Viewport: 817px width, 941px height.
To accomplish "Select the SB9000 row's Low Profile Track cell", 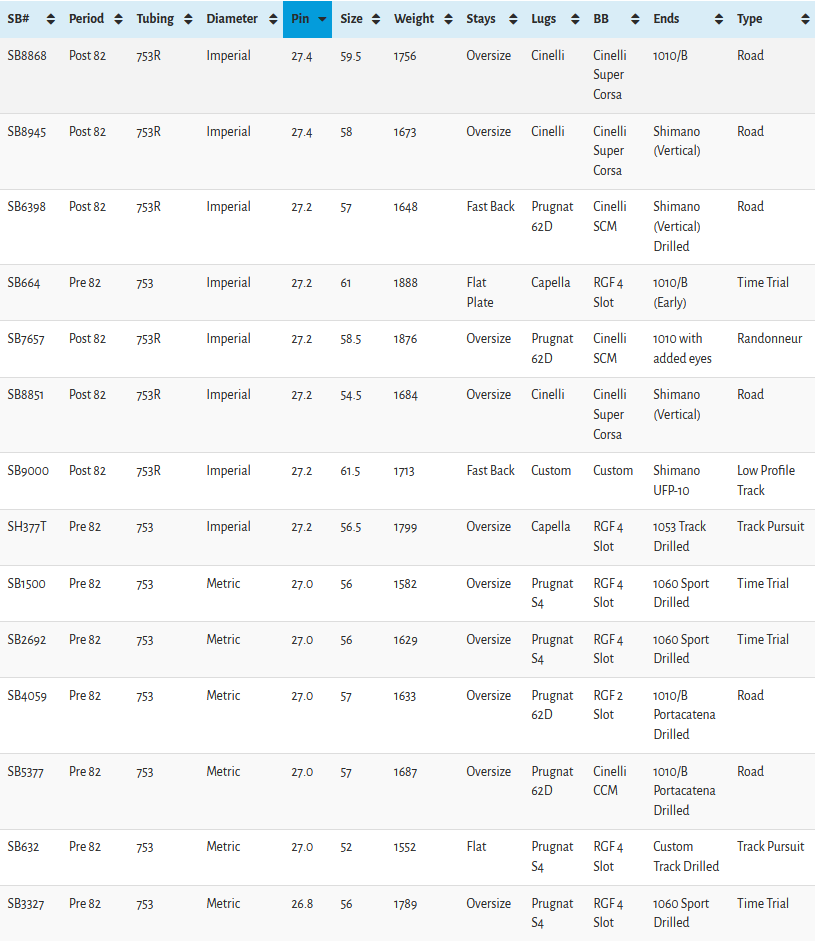I will tap(766, 480).
